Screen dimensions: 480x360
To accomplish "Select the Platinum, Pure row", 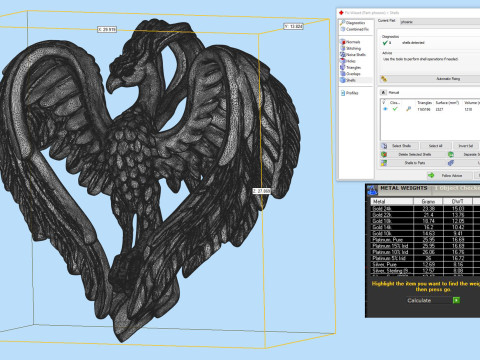I will (x=425, y=240).
